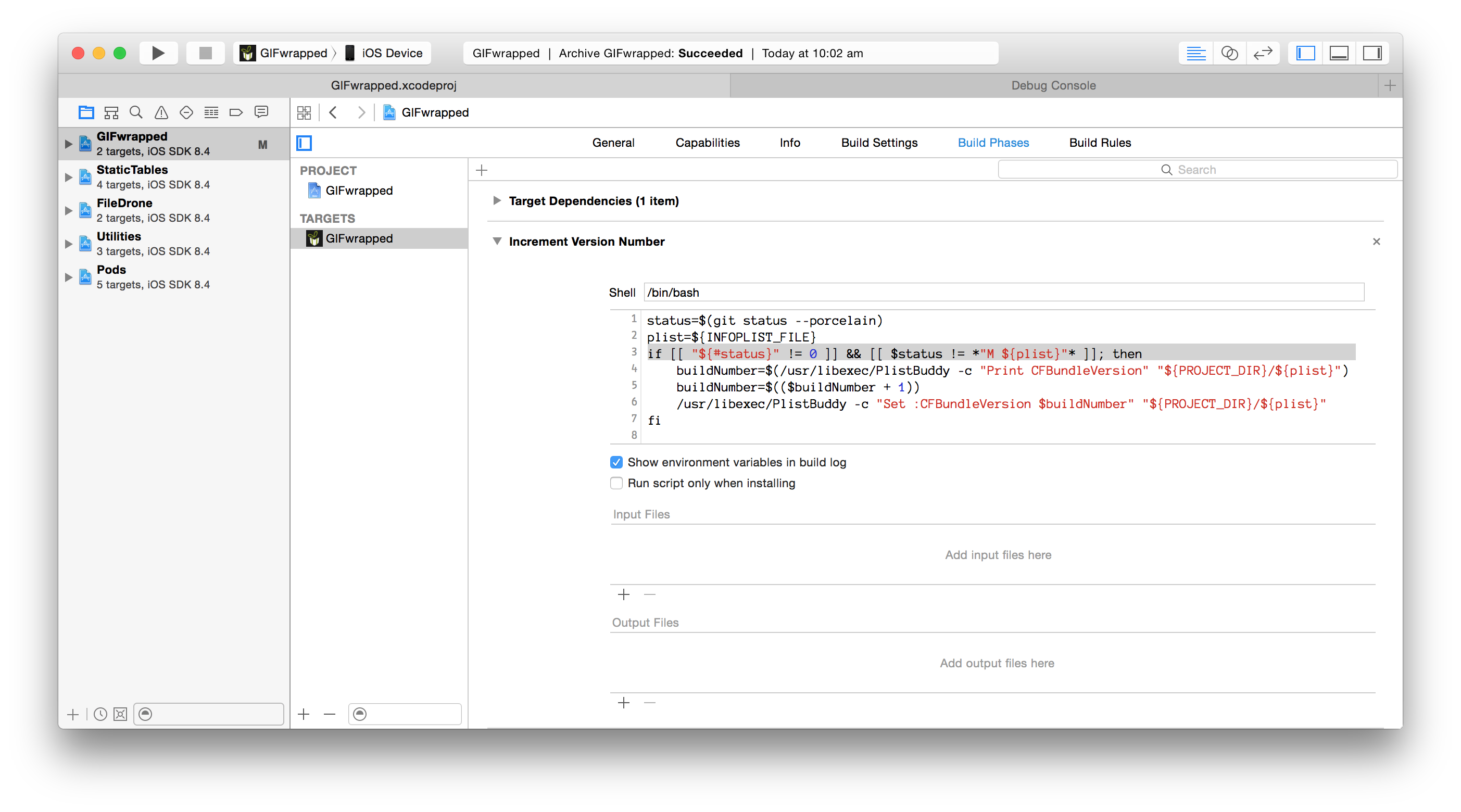This screenshot has height=812, width=1461.
Task: Hide the project and targets list
Action: click(304, 143)
